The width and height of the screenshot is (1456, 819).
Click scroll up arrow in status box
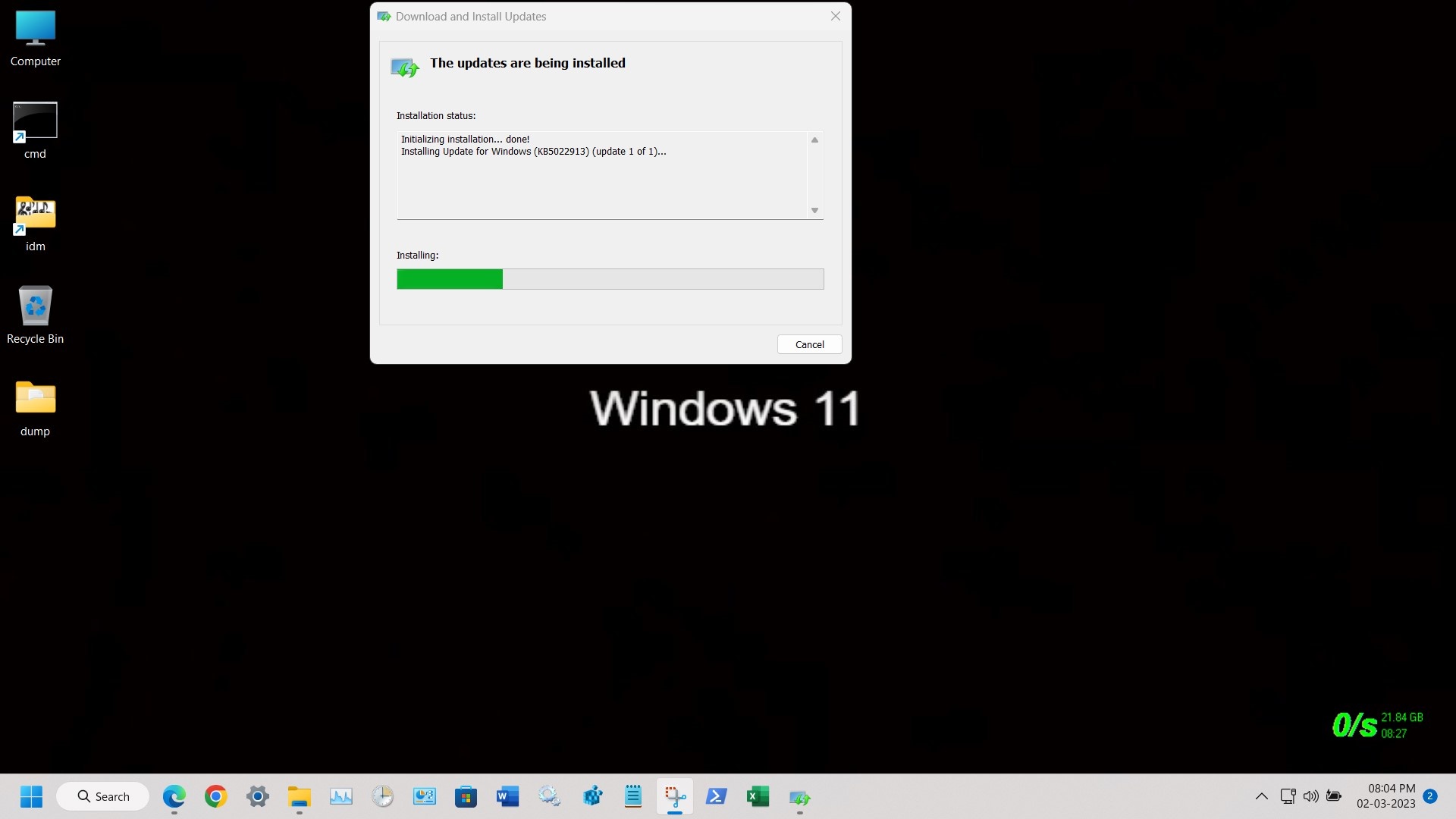(x=814, y=140)
